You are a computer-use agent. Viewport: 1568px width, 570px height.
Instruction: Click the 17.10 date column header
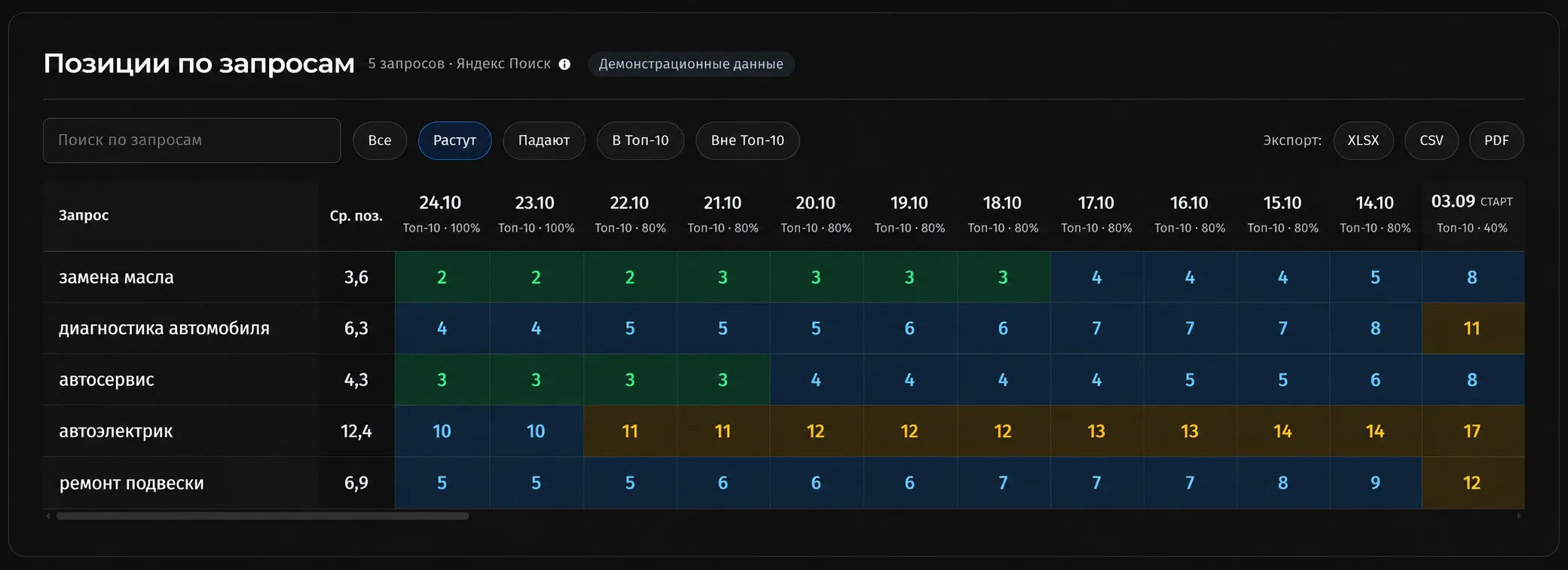(1096, 214)
